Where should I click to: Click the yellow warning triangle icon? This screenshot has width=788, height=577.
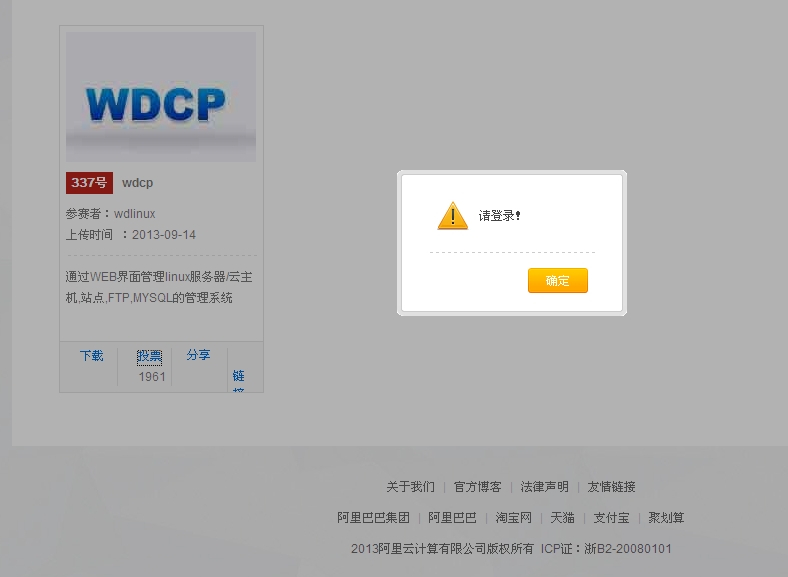point(452,216)
